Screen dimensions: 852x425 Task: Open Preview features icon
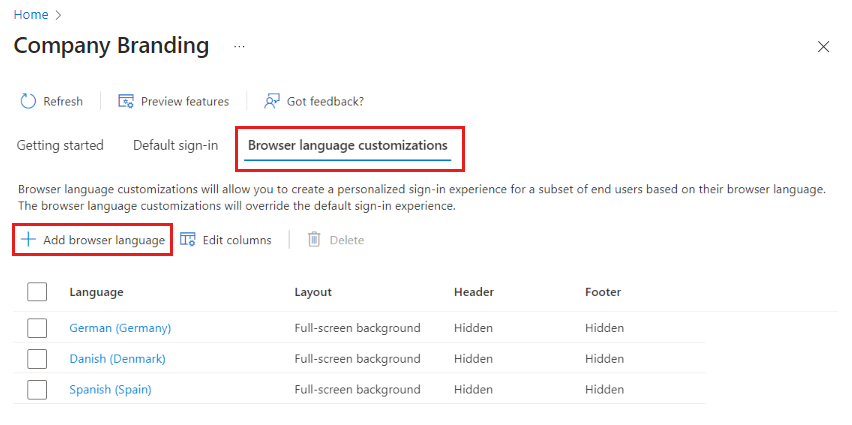click(x=126, y=101)
